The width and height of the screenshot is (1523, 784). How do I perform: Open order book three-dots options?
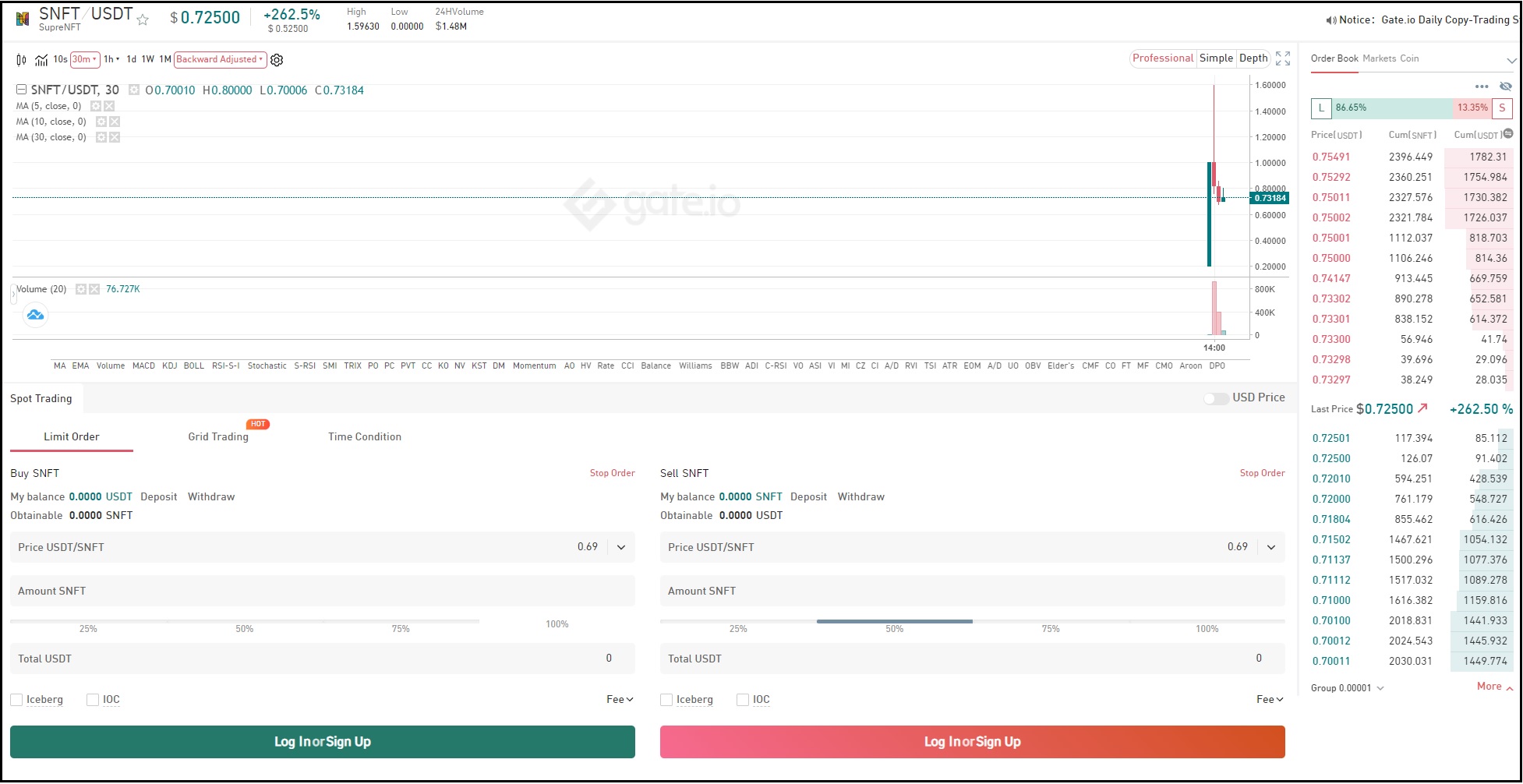pos(1482,87)
